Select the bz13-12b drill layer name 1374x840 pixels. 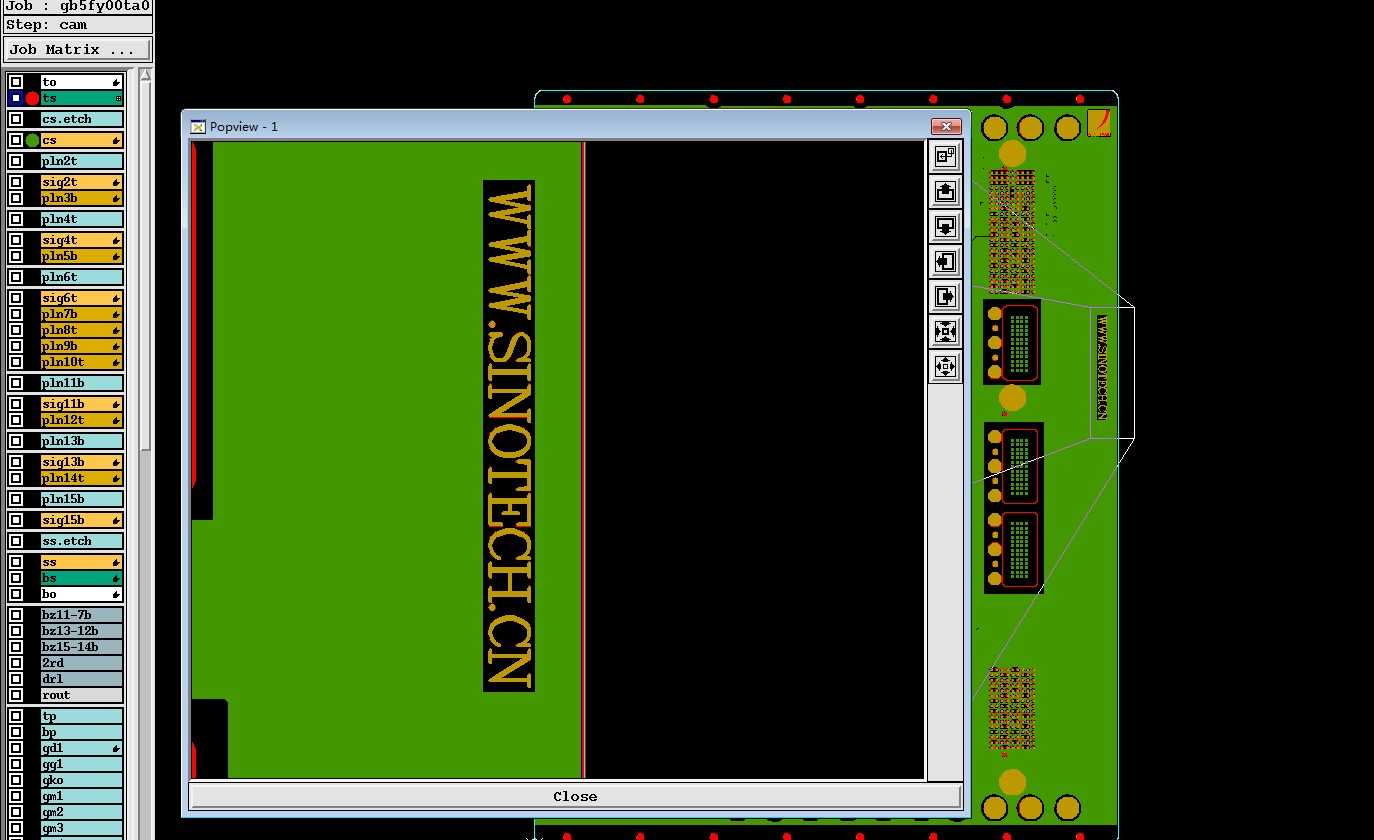(82, 631)
